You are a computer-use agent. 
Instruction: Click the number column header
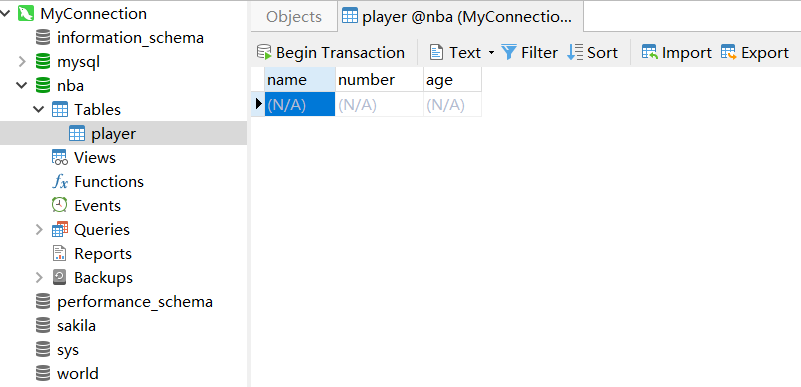[x=379, y=80]
